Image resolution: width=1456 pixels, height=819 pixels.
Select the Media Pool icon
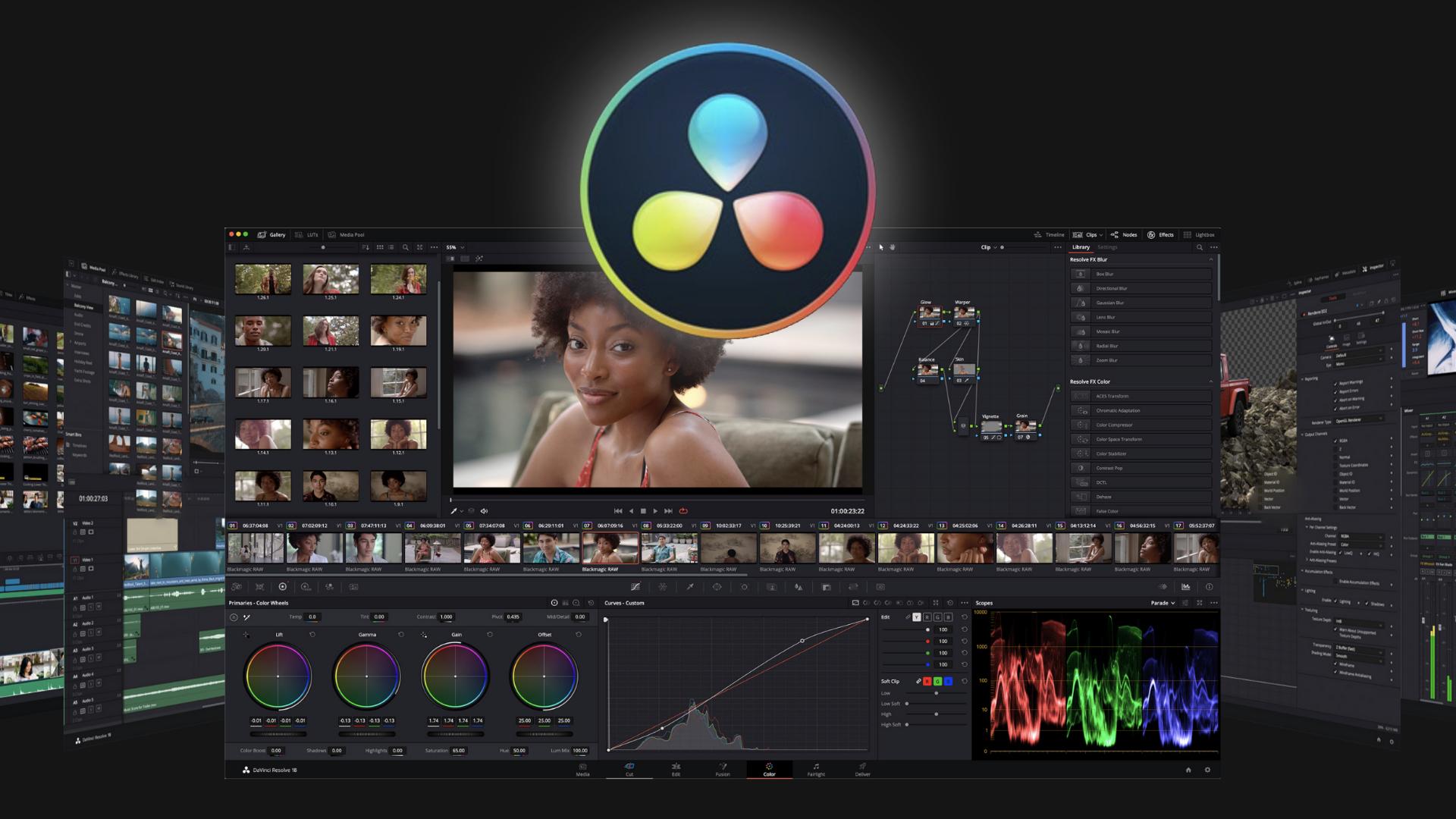pos(331,234)
